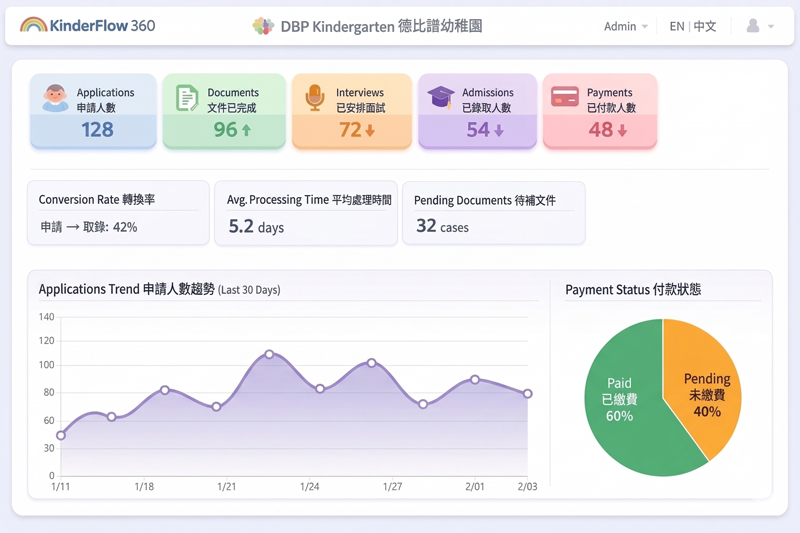The width and height of the screenshot is (800, 533).
Task: Click the Payments credit card icon
Action: click(565, 97)
